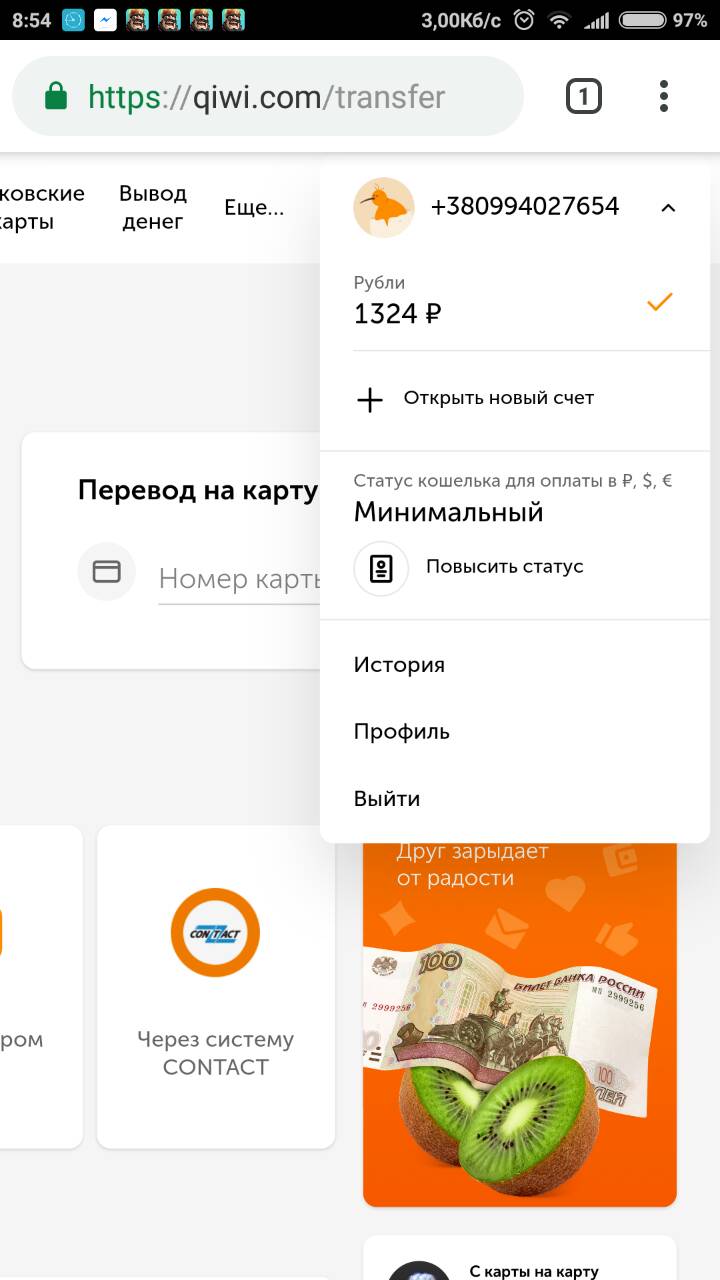Screen dimensions: 720x1280
Task: Click the ID card icon for status upgrade
Action: (381, 568)
